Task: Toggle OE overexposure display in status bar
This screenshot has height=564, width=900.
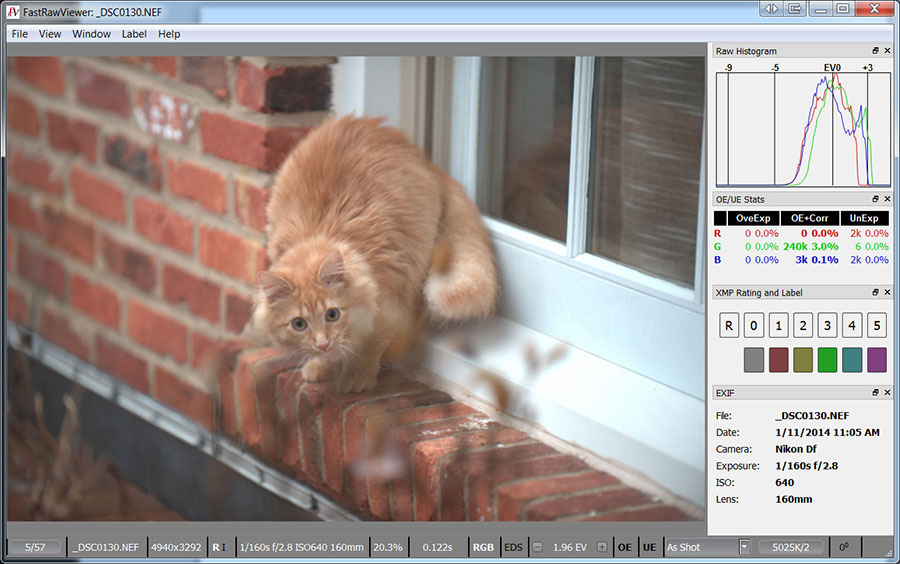Action: [625, 547]
